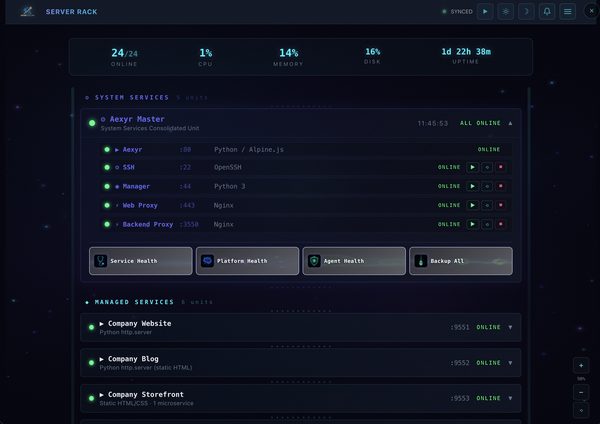Image resolution: width=600 pixels, height=424 pixels.
Task: Click the 14% Memory stat
Action: click(x=289, y=57)
